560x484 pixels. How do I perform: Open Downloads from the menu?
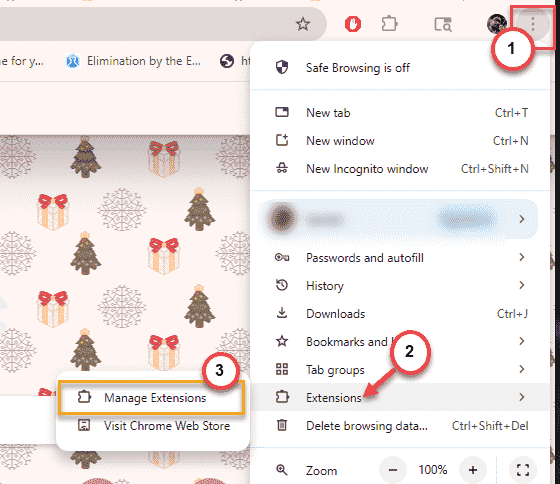[400, 314]
